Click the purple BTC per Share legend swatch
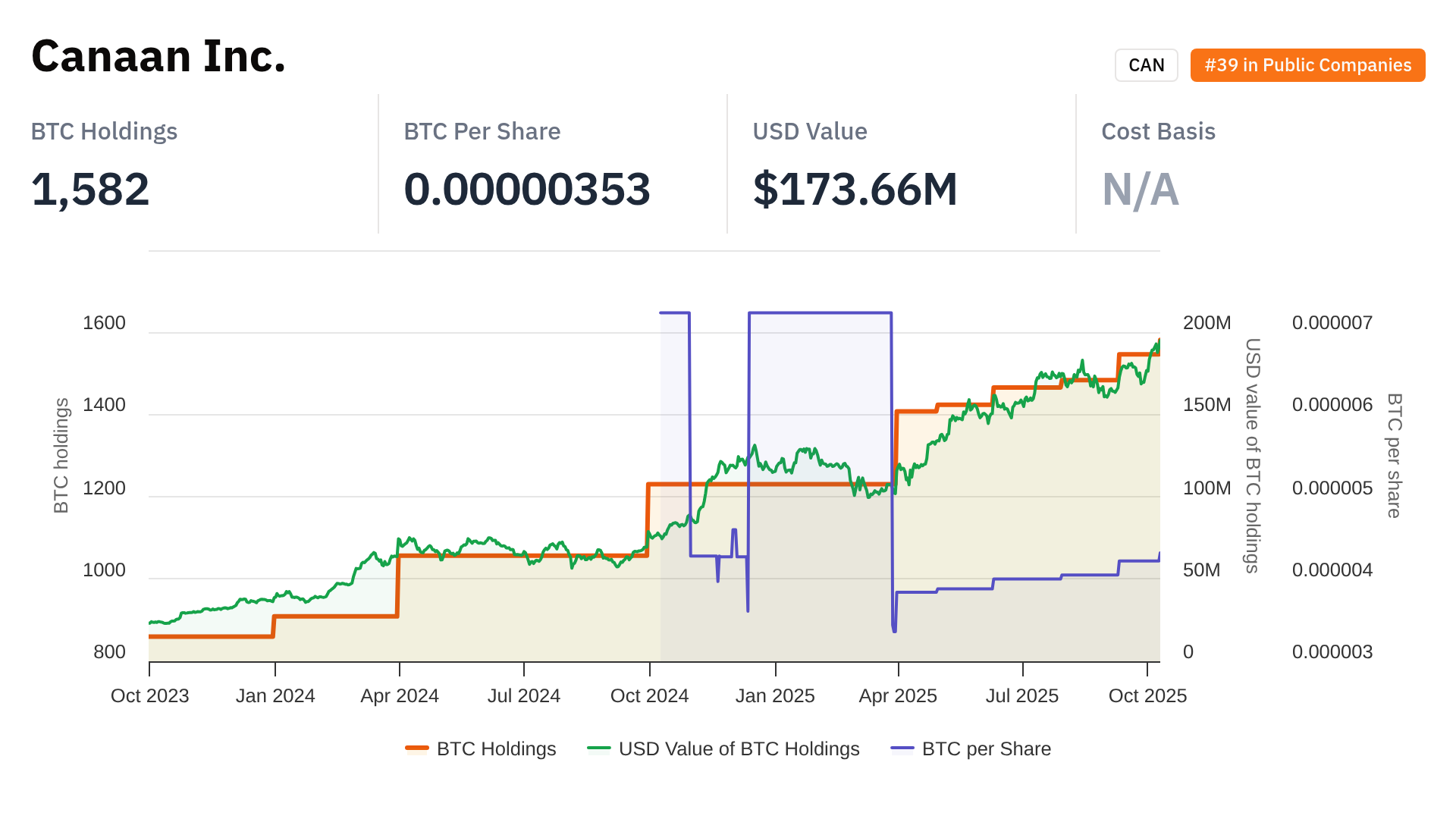Viewport: 1456px width, 819px height. click(902, 748)
